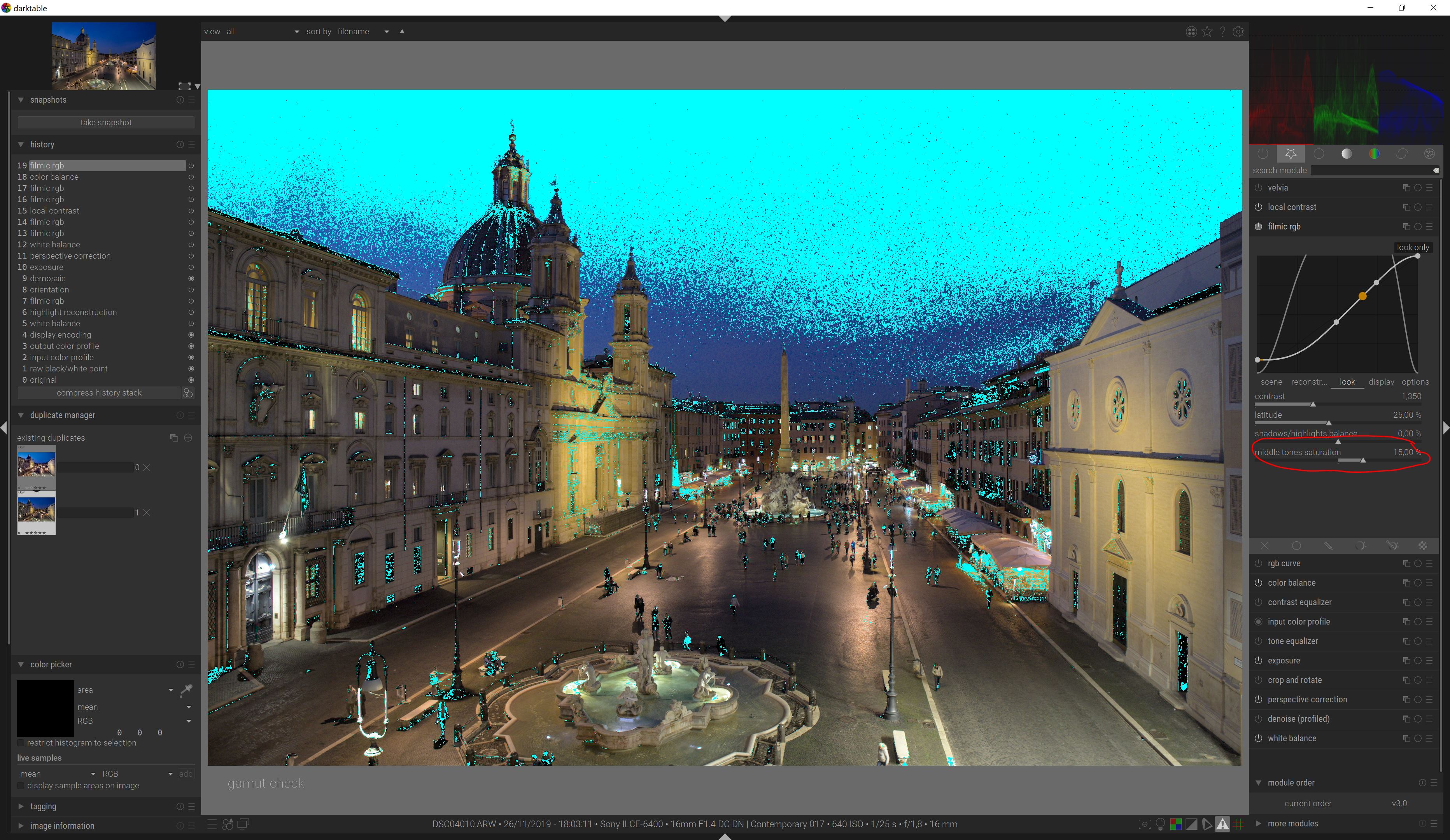Screen dimensions: 1450x840
Task: Pick color with eyedropper in color picker
Action: click(x=186, y=689)
